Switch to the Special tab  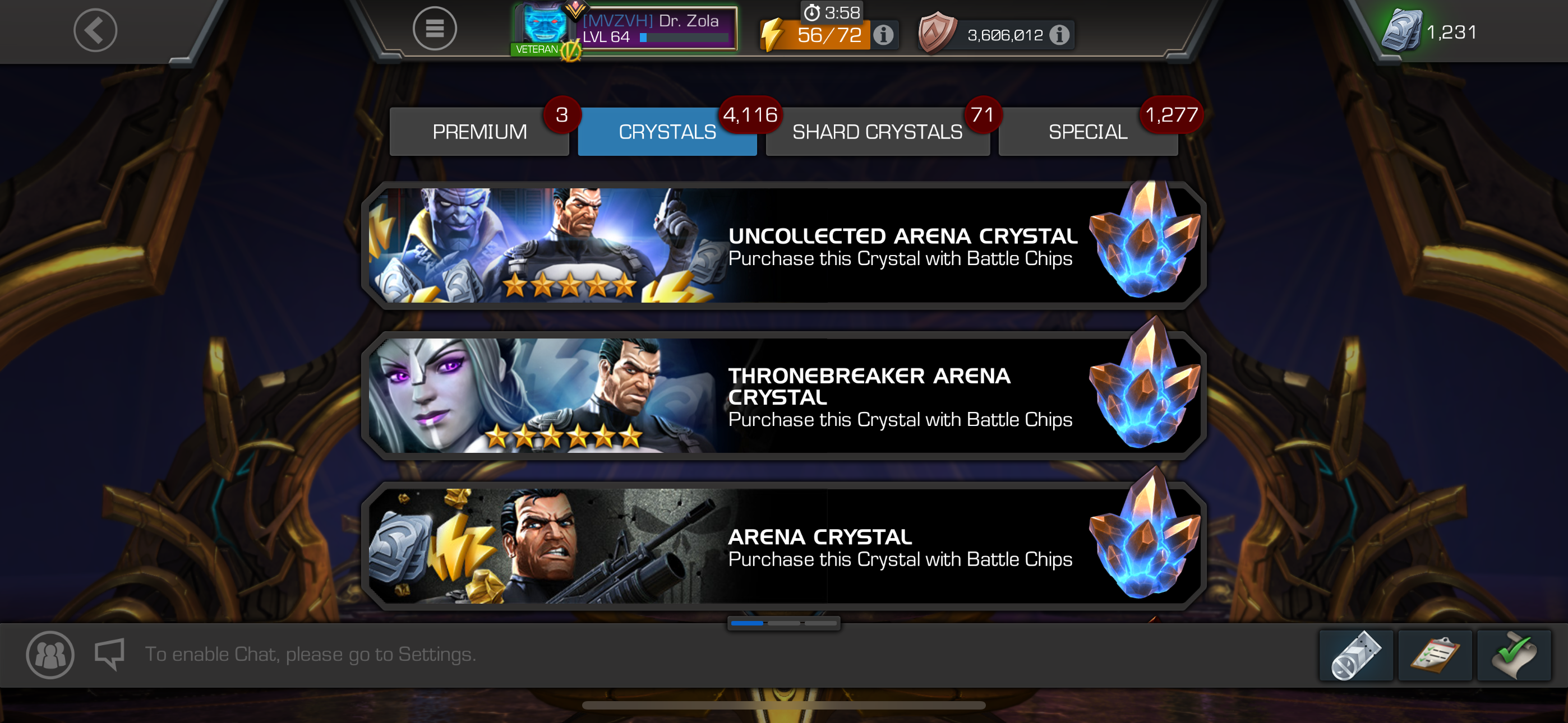coord(1088,132)
